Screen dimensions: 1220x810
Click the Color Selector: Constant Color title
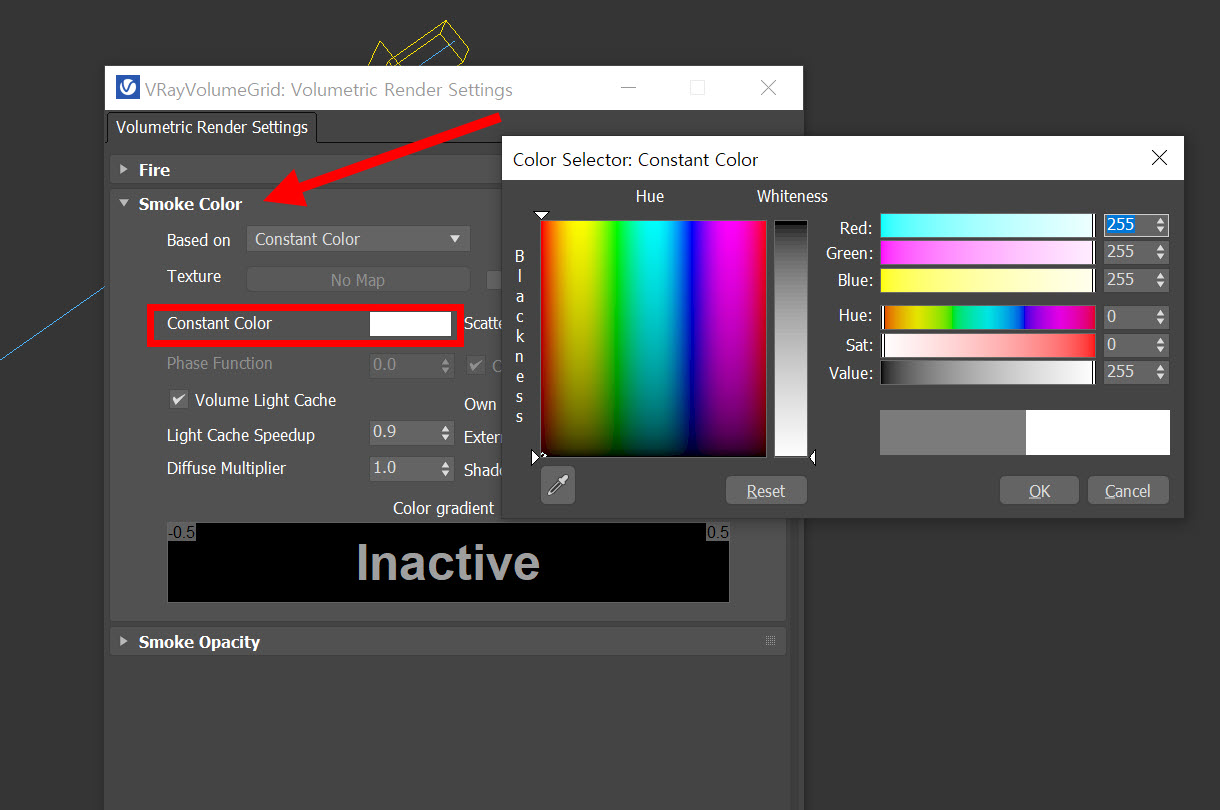[x=635, y=159]
